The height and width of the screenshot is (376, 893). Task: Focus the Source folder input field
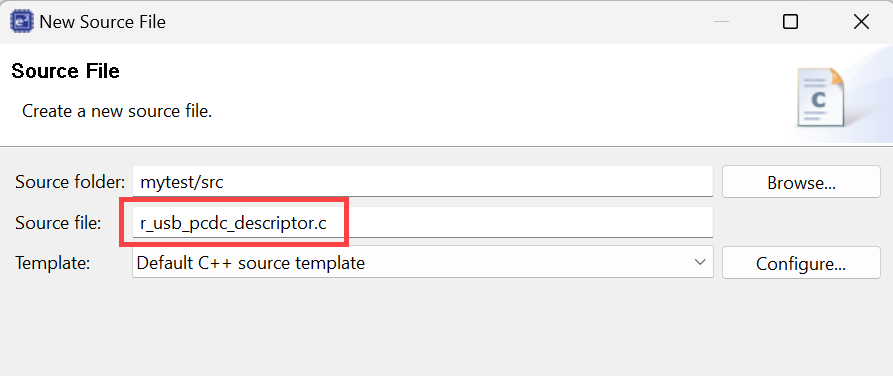pyautogui.click(x=423, y=182)
